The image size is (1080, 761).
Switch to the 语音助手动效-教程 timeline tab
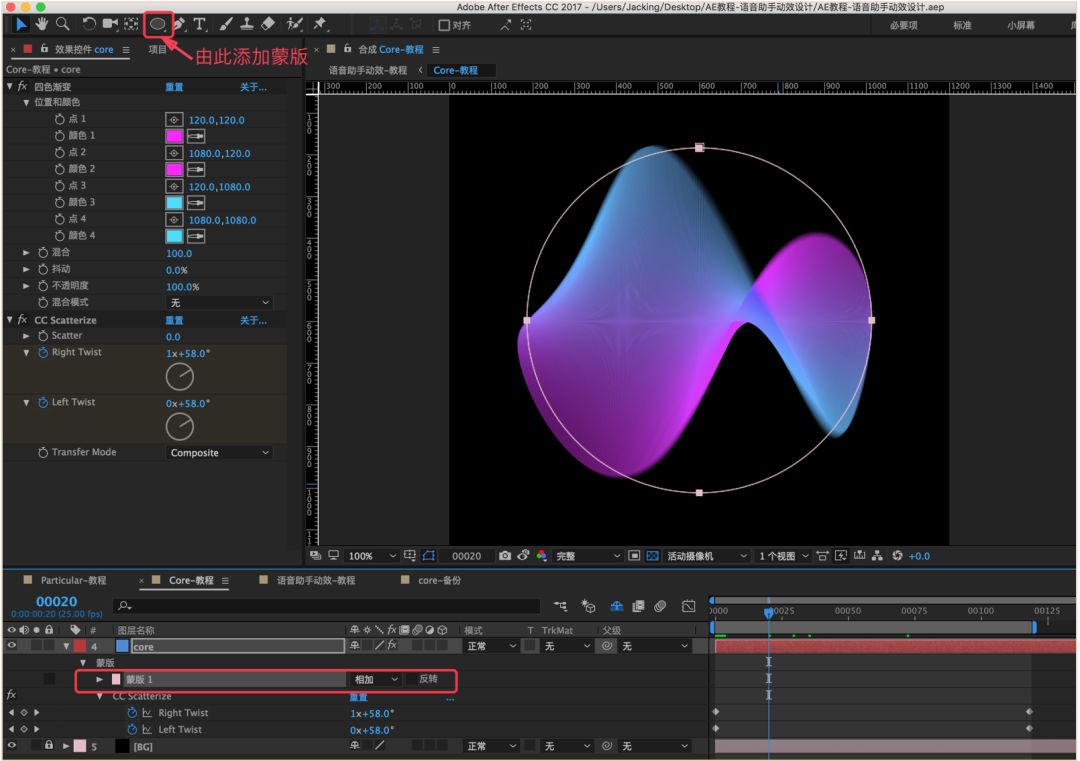(x=316, y=581)
